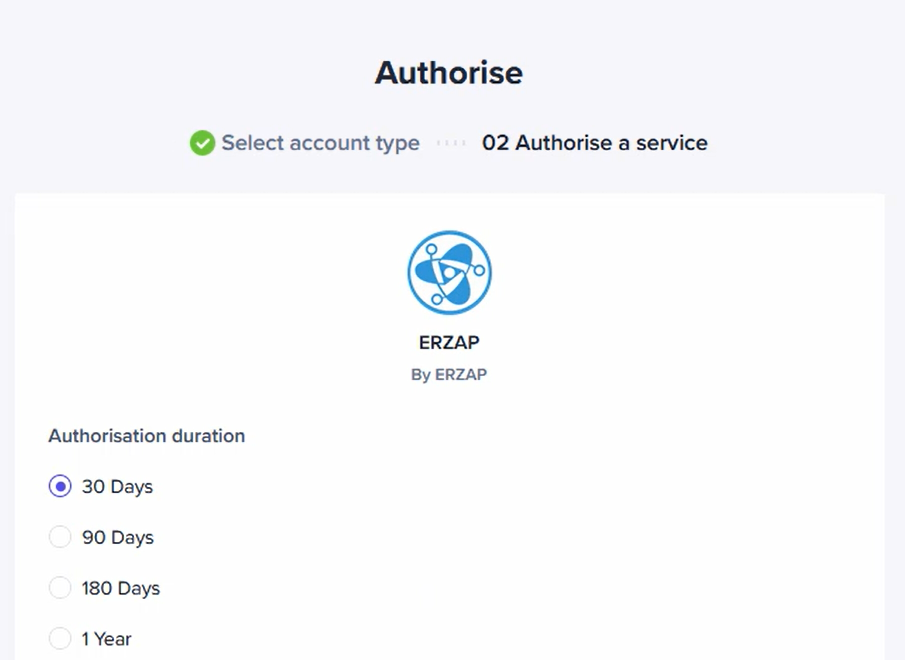The image size is (905, 660).
Task: Click the '02' step number
Action: (x=495, y=143)
